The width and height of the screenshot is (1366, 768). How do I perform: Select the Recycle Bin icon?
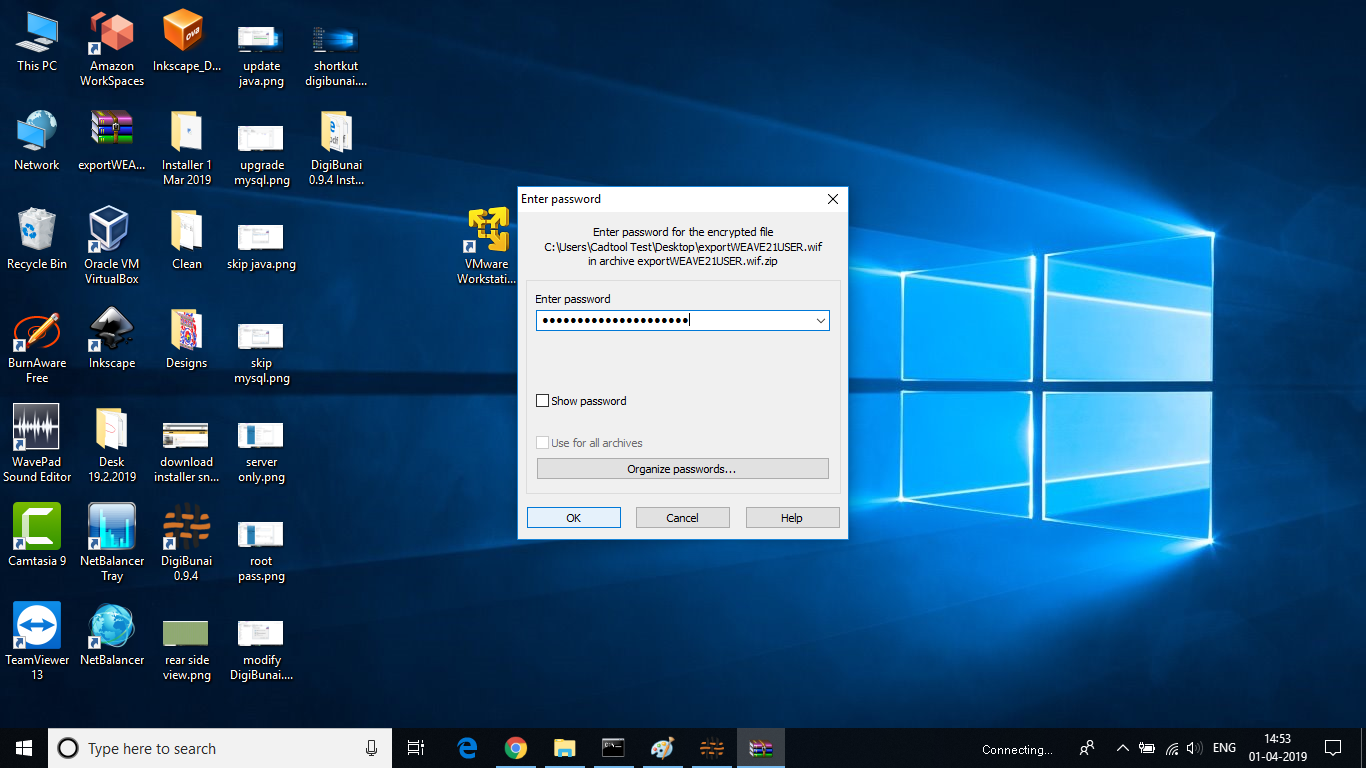(x=37, y=231)
